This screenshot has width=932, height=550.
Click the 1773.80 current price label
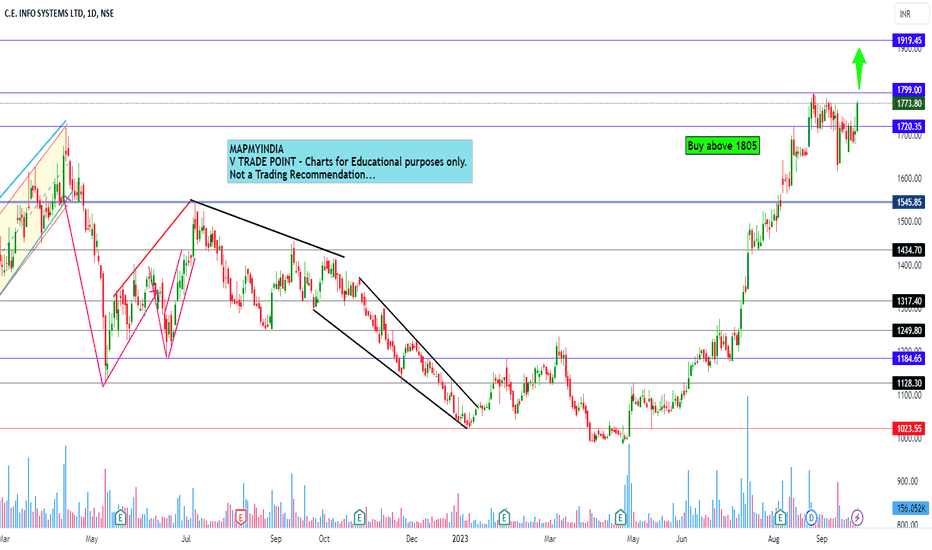pos(909,103)
